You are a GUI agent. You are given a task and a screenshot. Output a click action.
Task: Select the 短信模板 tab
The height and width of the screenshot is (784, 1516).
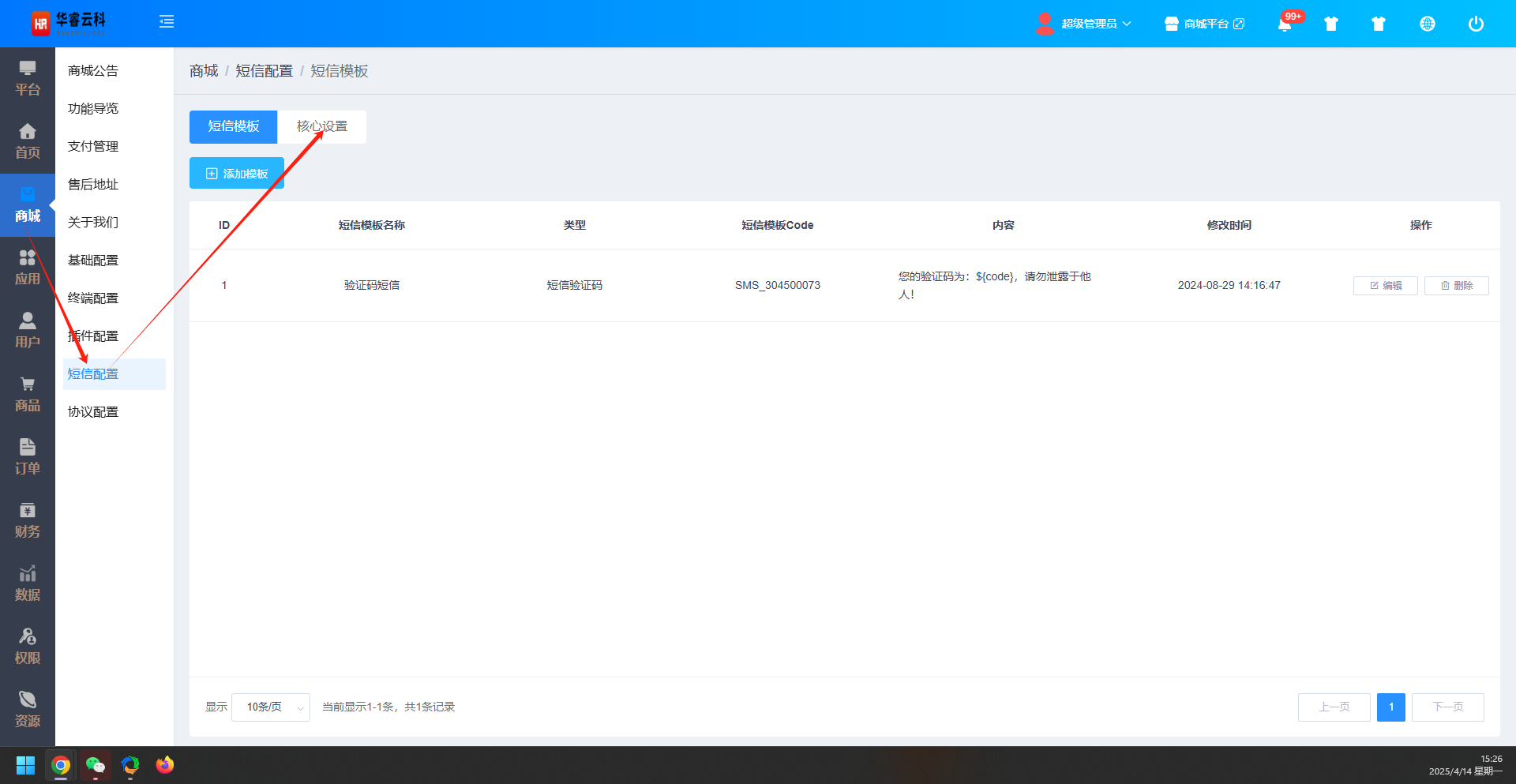click(233, 126)
